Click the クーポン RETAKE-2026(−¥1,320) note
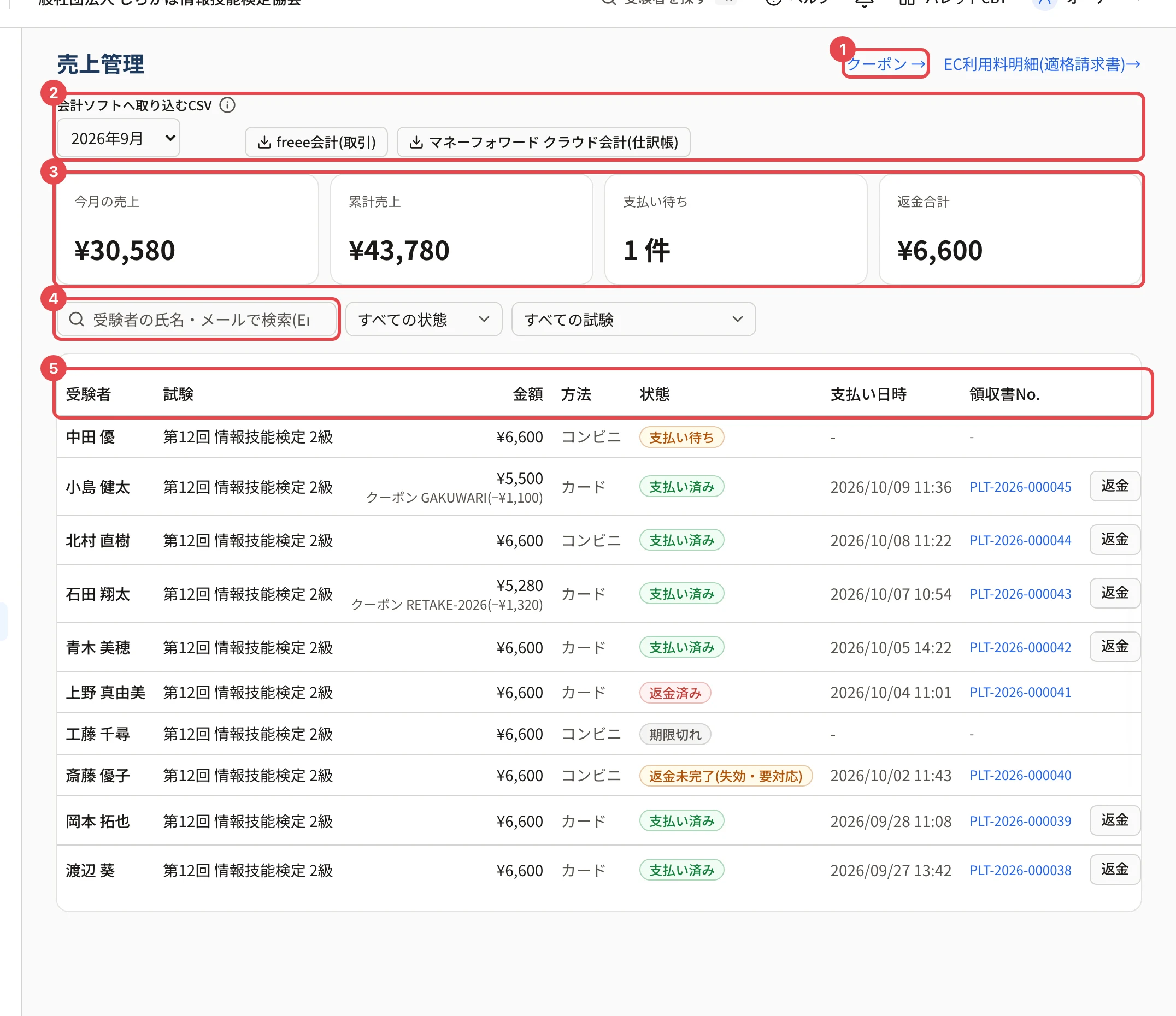The width and height of the screenshot is (1176, 1016). 446,605
